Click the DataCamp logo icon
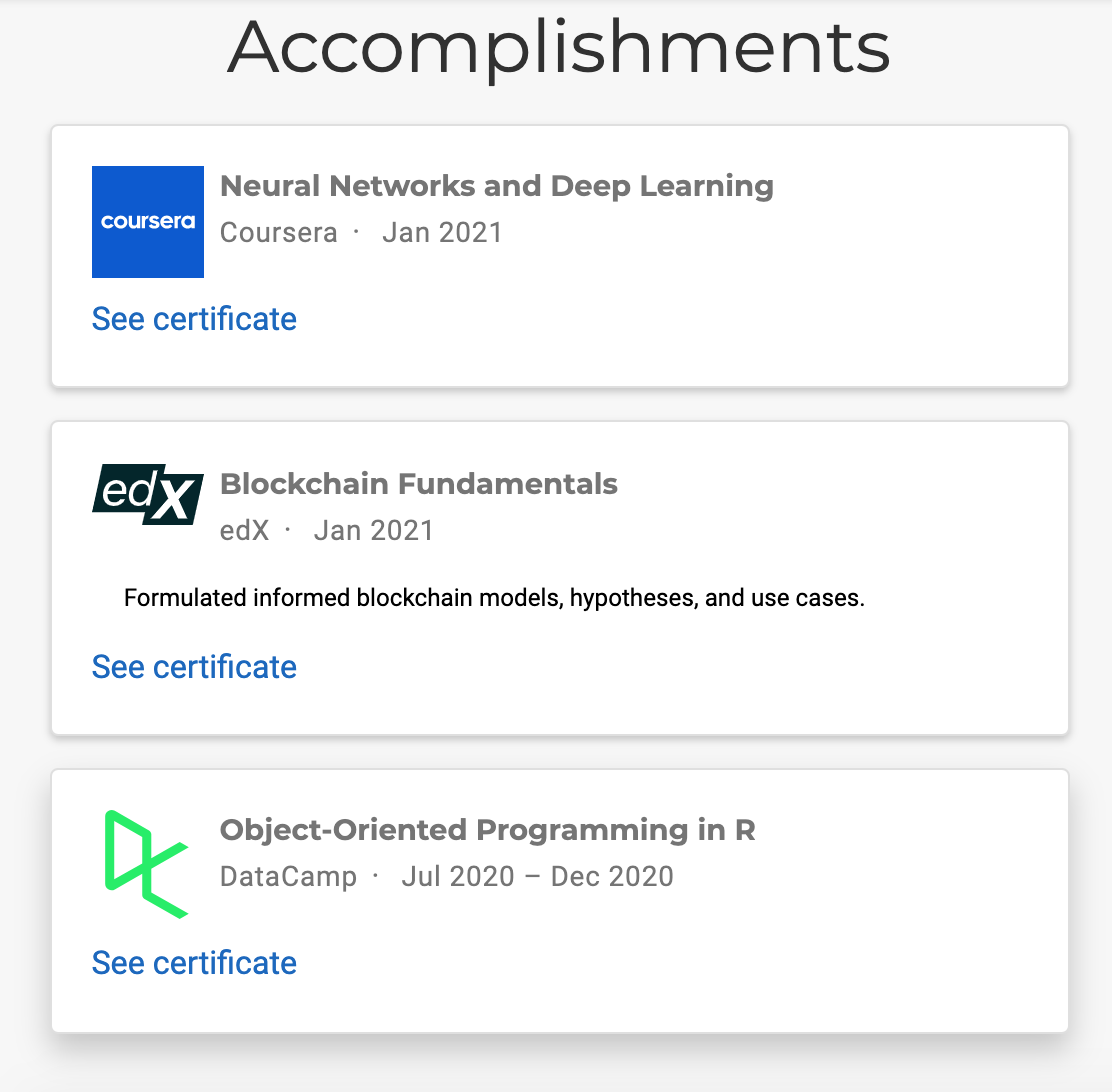This screenshot has height=1092, width=1112. (x=147, y=864)
